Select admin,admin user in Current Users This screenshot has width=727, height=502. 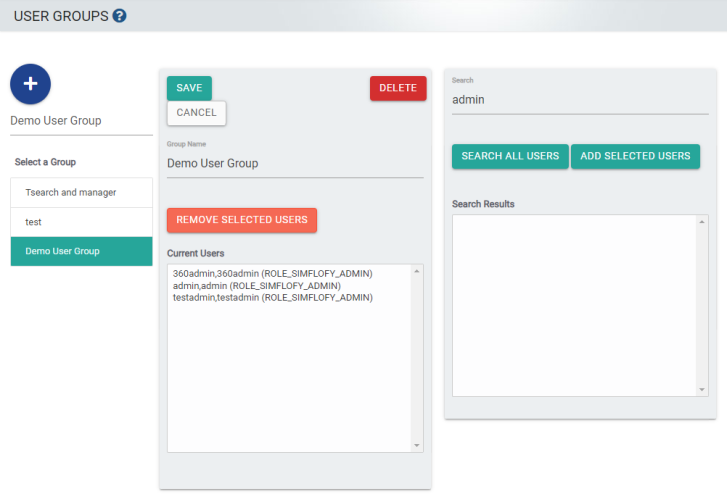pos(256,286)
